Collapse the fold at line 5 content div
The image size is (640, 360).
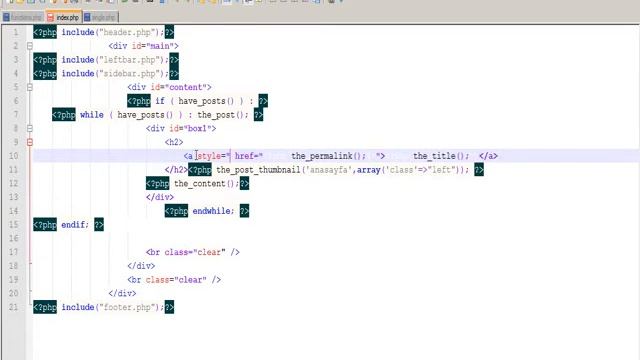[30, 87]
